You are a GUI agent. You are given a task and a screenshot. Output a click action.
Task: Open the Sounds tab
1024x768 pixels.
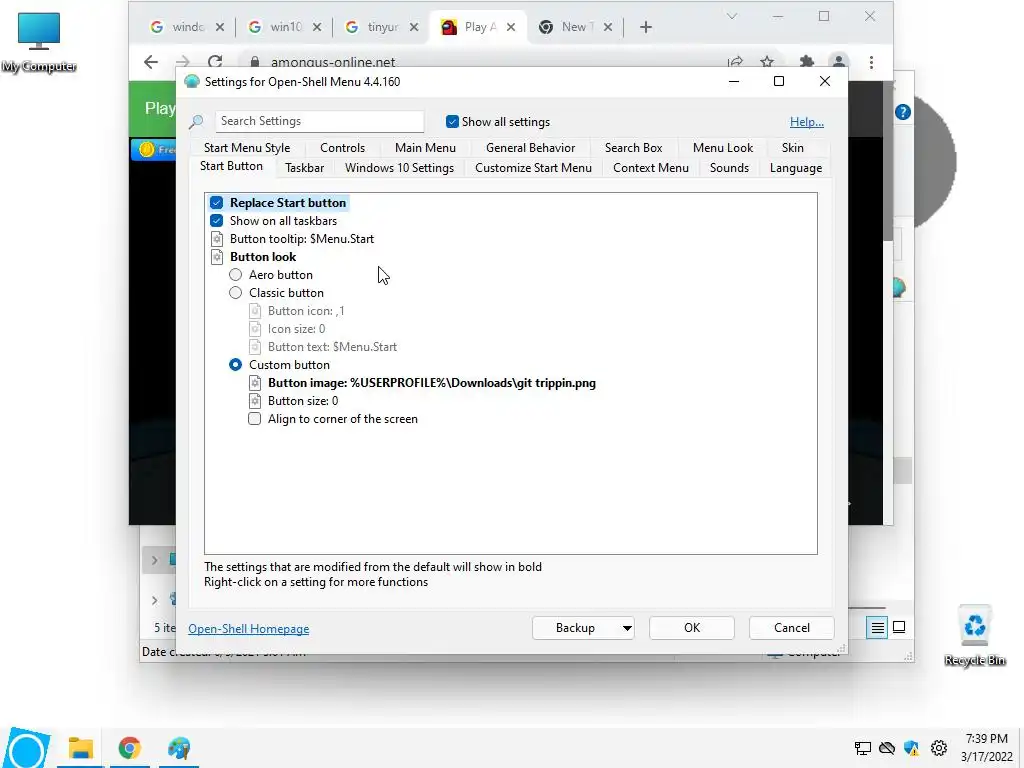pyautogui.click(x=729, y=168)
